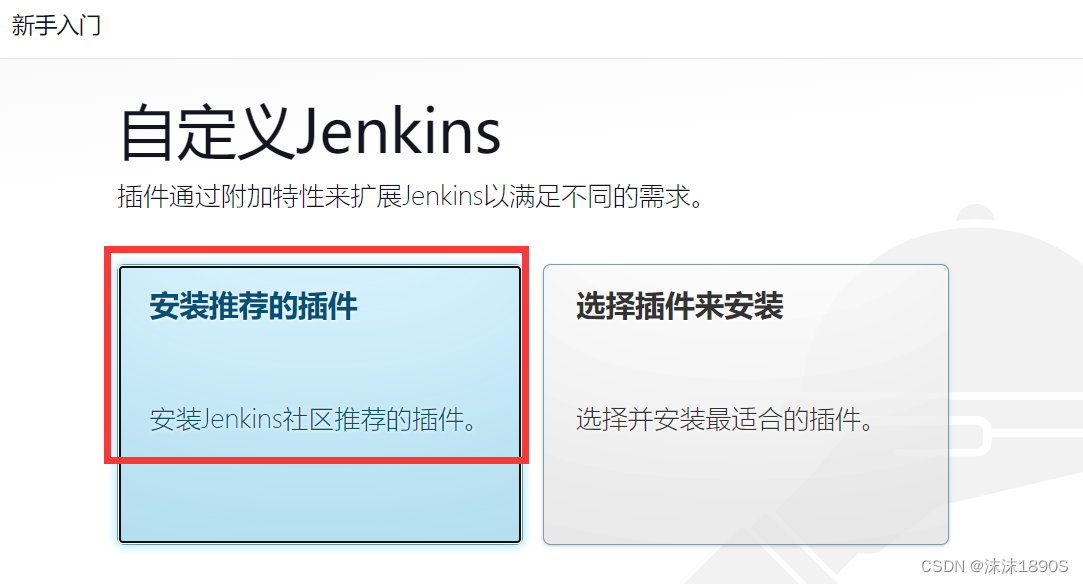Click the subtitle about 插件通过附加特性来扩展Jenkins
1083x584 pixels.
click(x=411, y=197)
